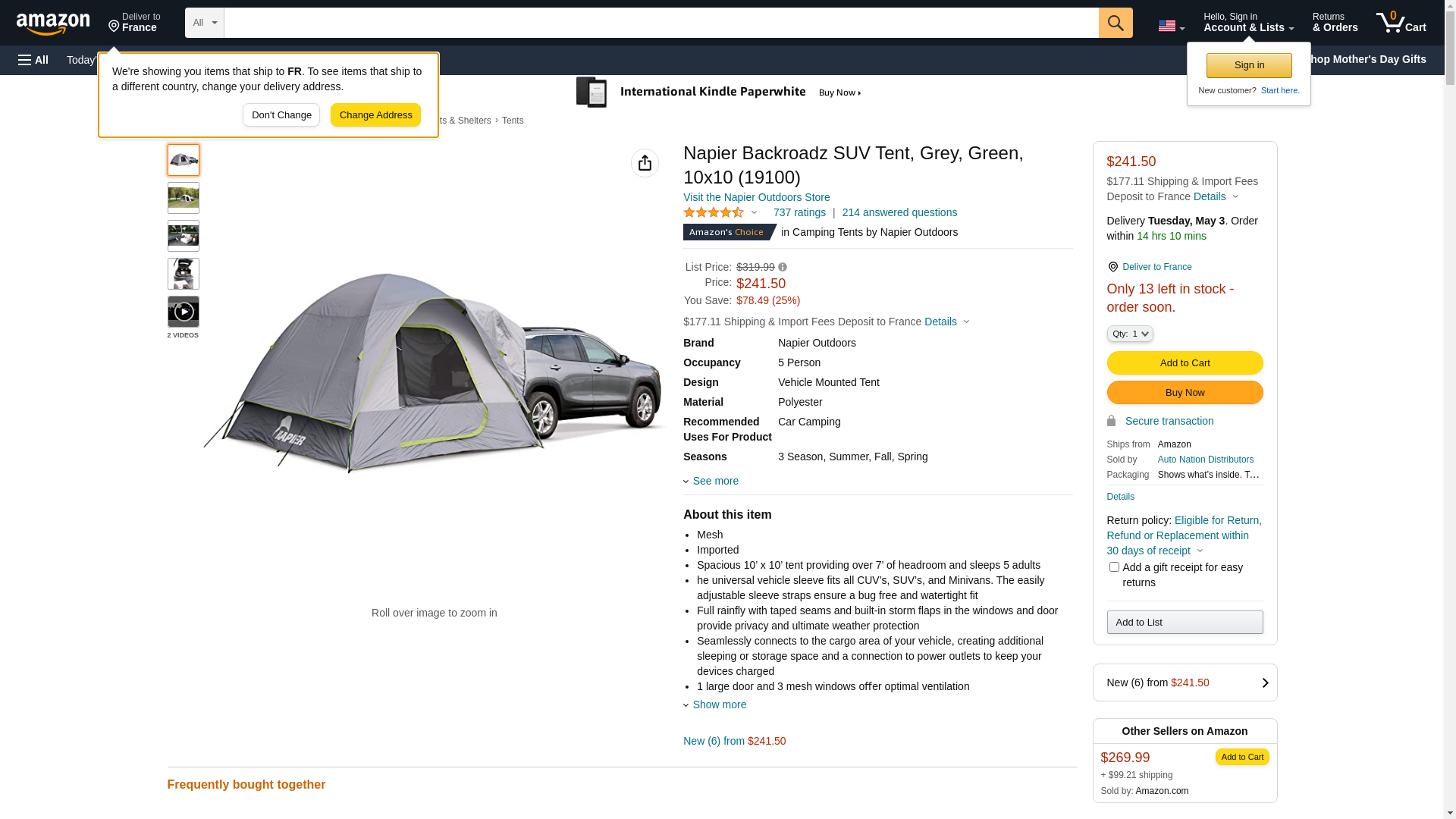Viewport: 1456px width, 819px height.
Task: Click the Buy Now button
Action: pyautogui.click(x=1185, y=393)
